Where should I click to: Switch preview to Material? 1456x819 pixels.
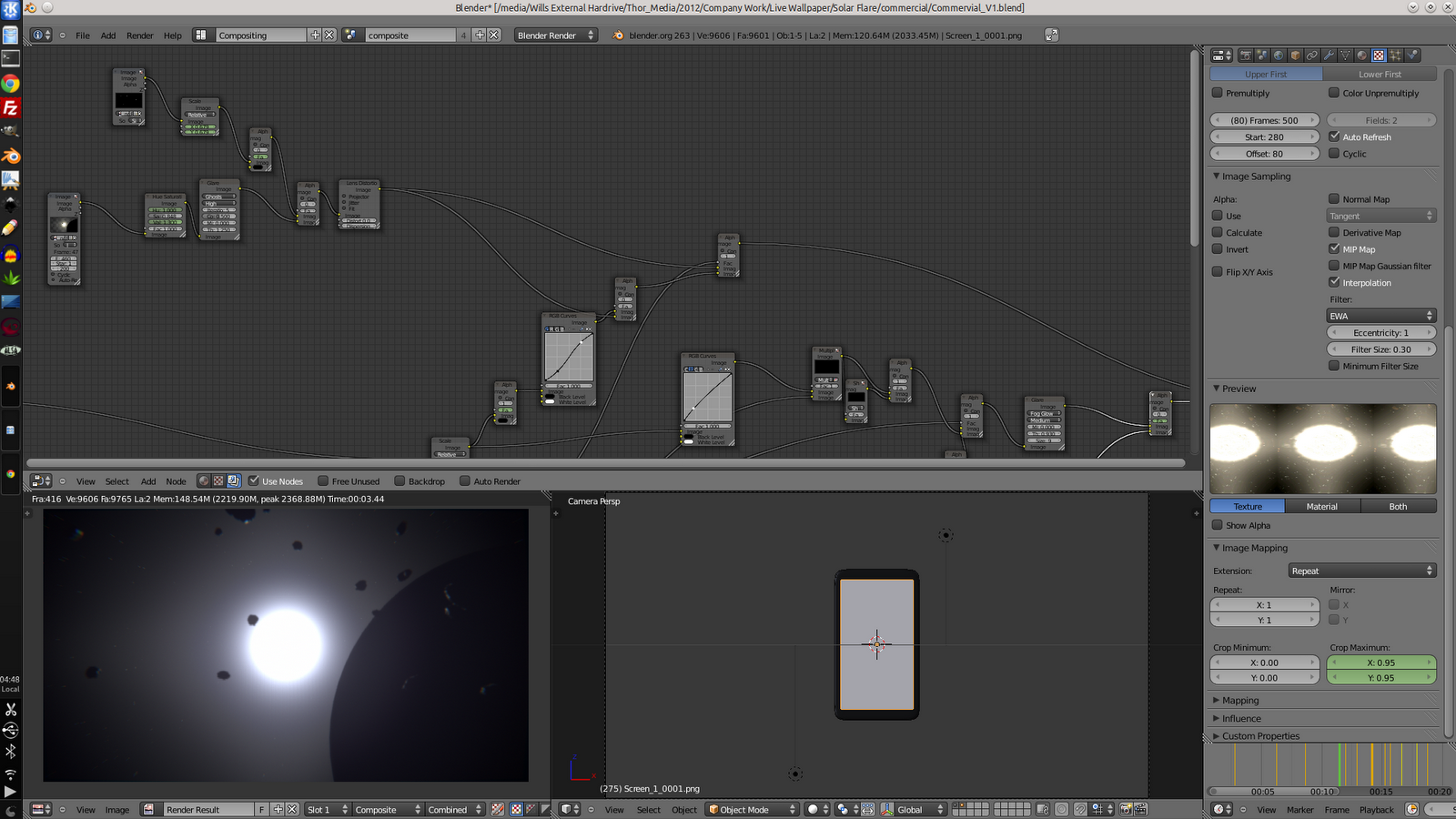point(1321,506)
